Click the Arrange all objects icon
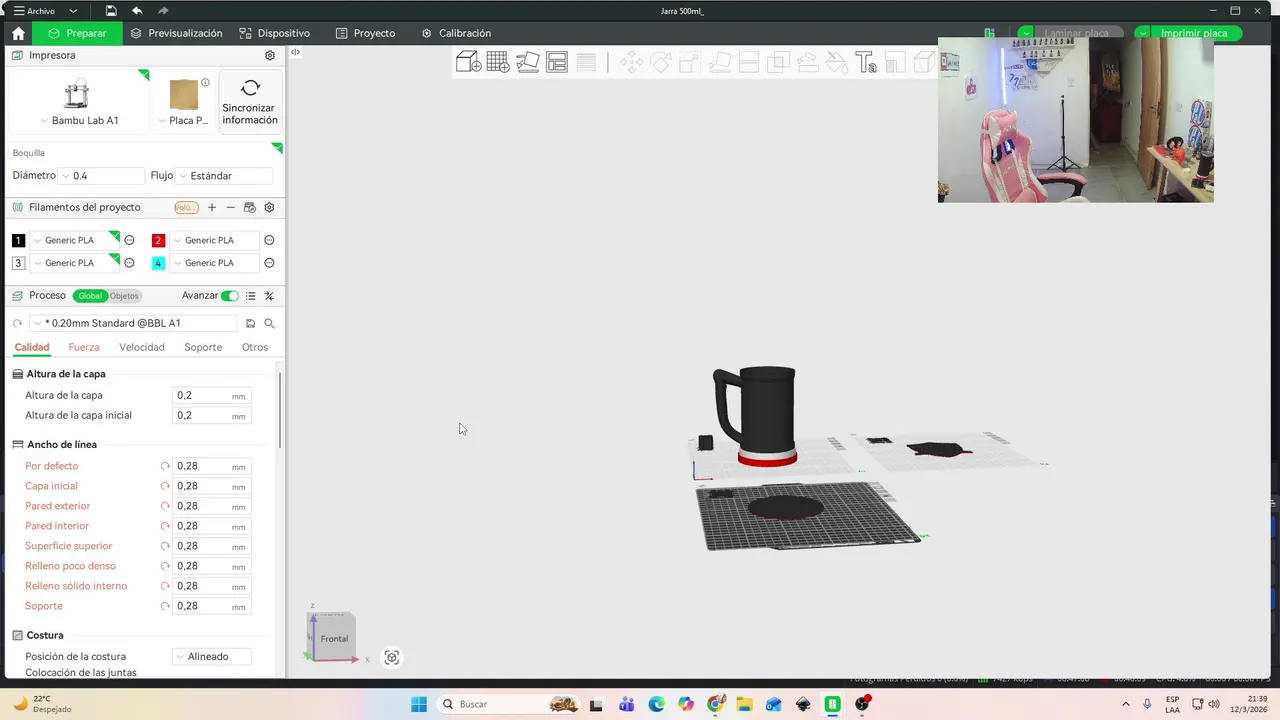Viewport: 1280px width, 720px height. pos(557,63)
